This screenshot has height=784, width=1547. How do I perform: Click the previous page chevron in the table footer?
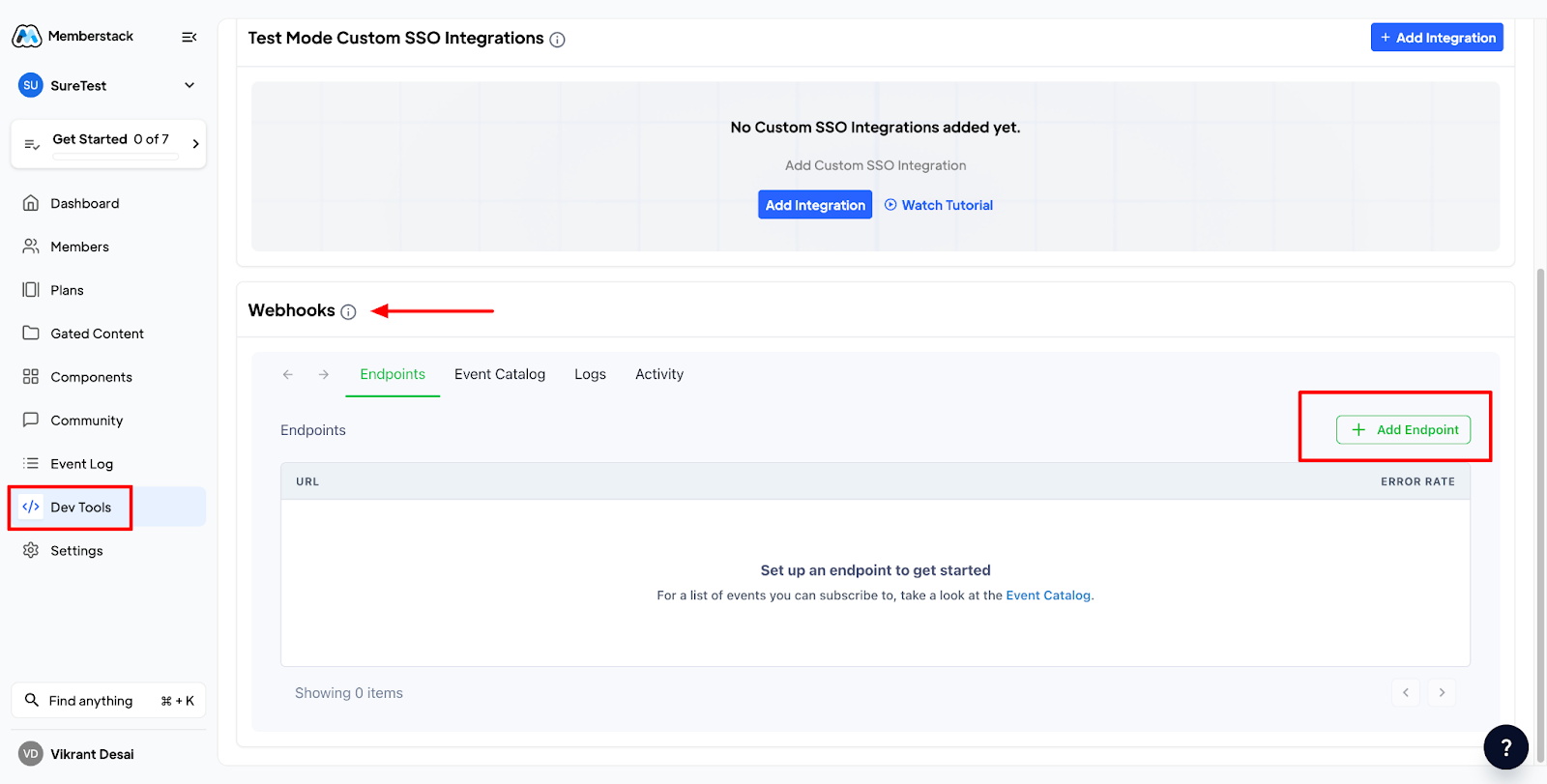click(x=1406, y=692)
